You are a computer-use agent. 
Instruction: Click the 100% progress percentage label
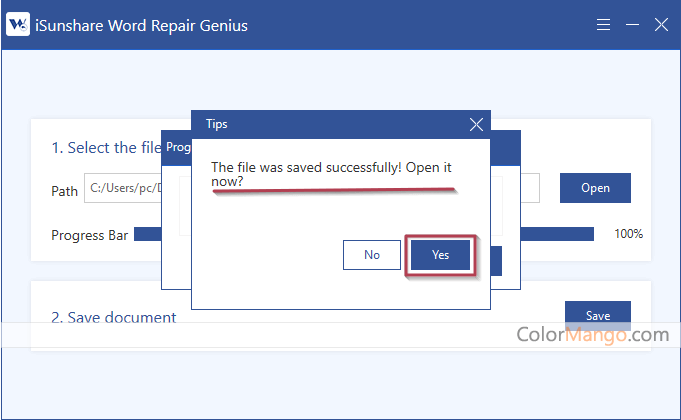pos(628,234)
